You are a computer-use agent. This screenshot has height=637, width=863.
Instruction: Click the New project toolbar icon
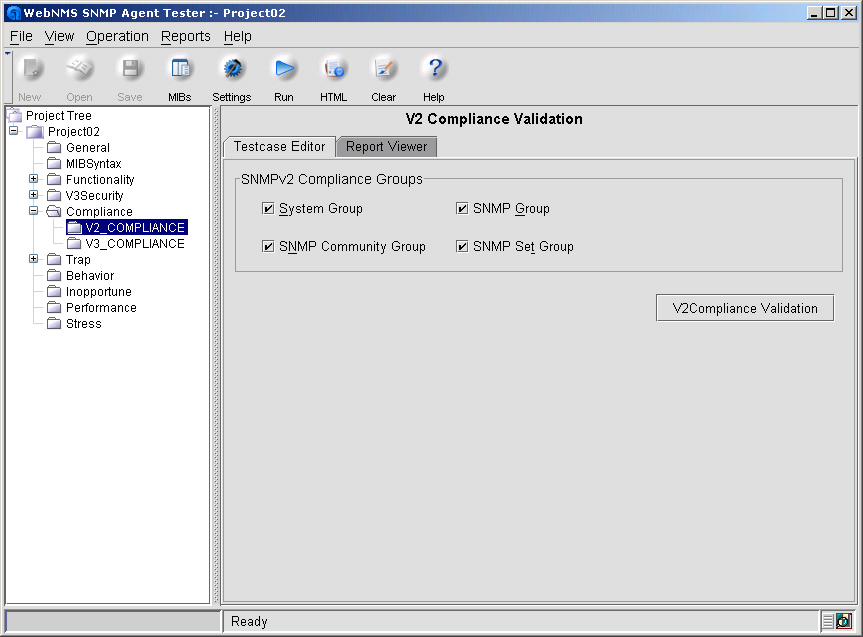pos(30,68)
